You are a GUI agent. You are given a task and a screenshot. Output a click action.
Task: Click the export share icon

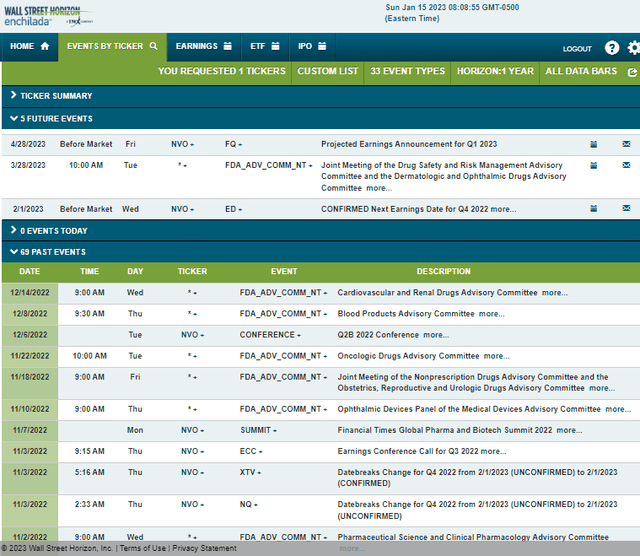pyautogui.click(x=632, y=72)
